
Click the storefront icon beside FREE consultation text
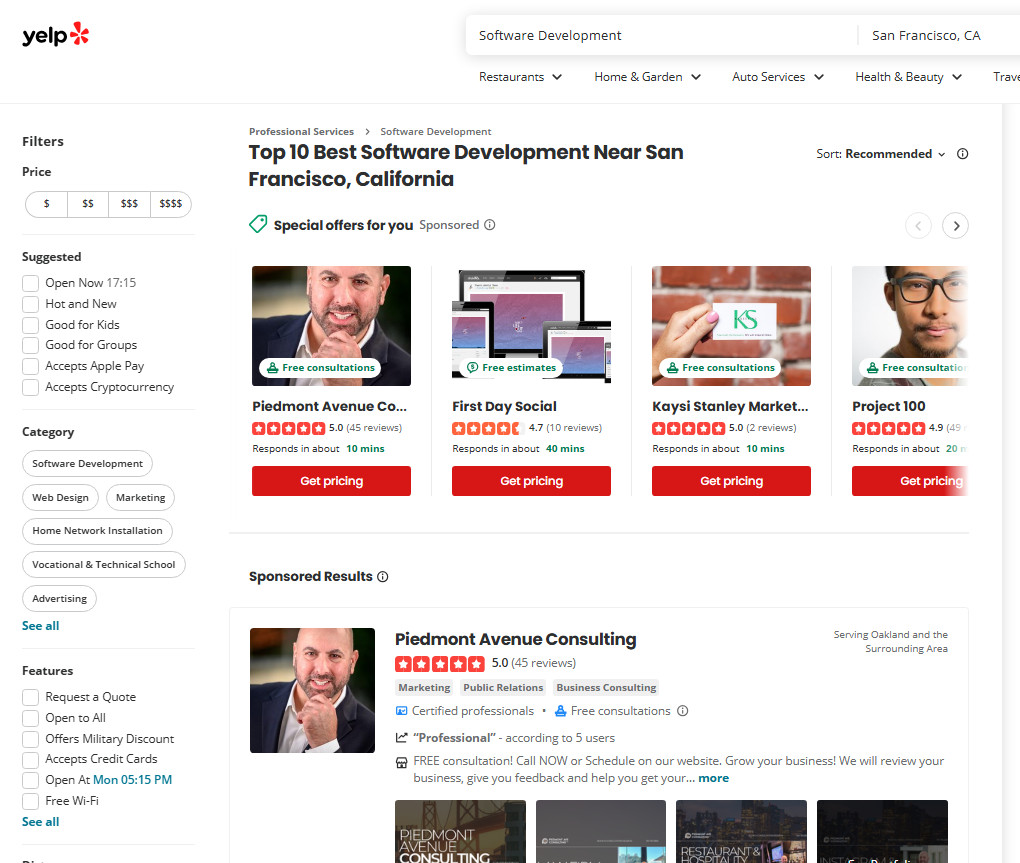pos(401,762)
